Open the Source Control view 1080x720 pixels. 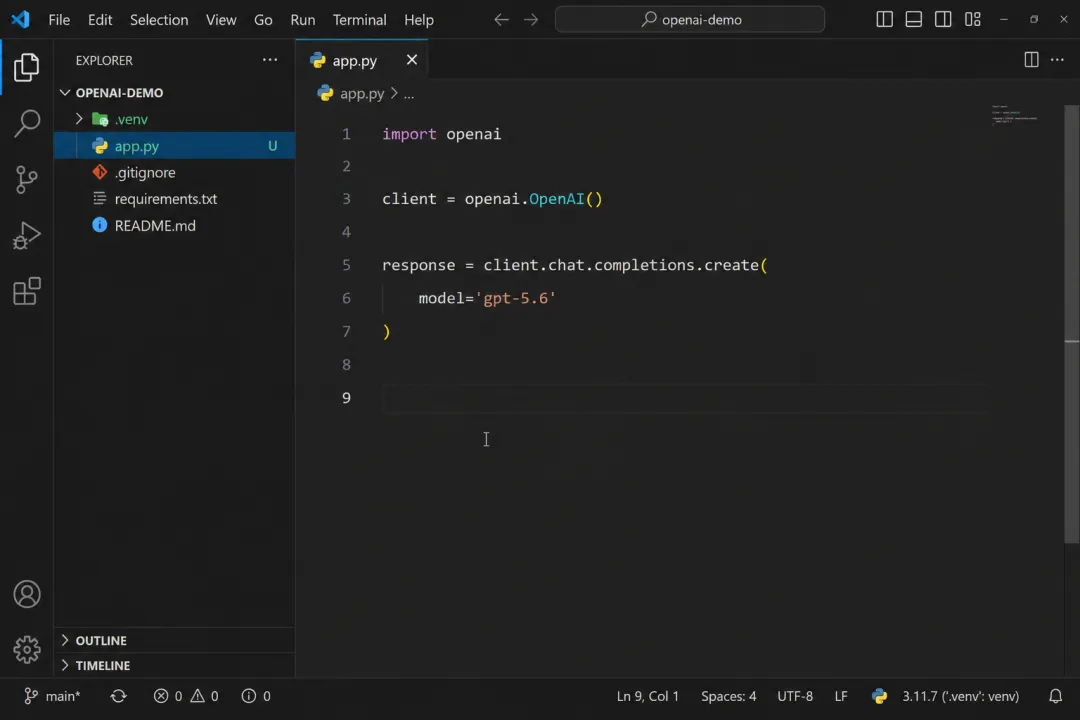click(x=26, y=179)
